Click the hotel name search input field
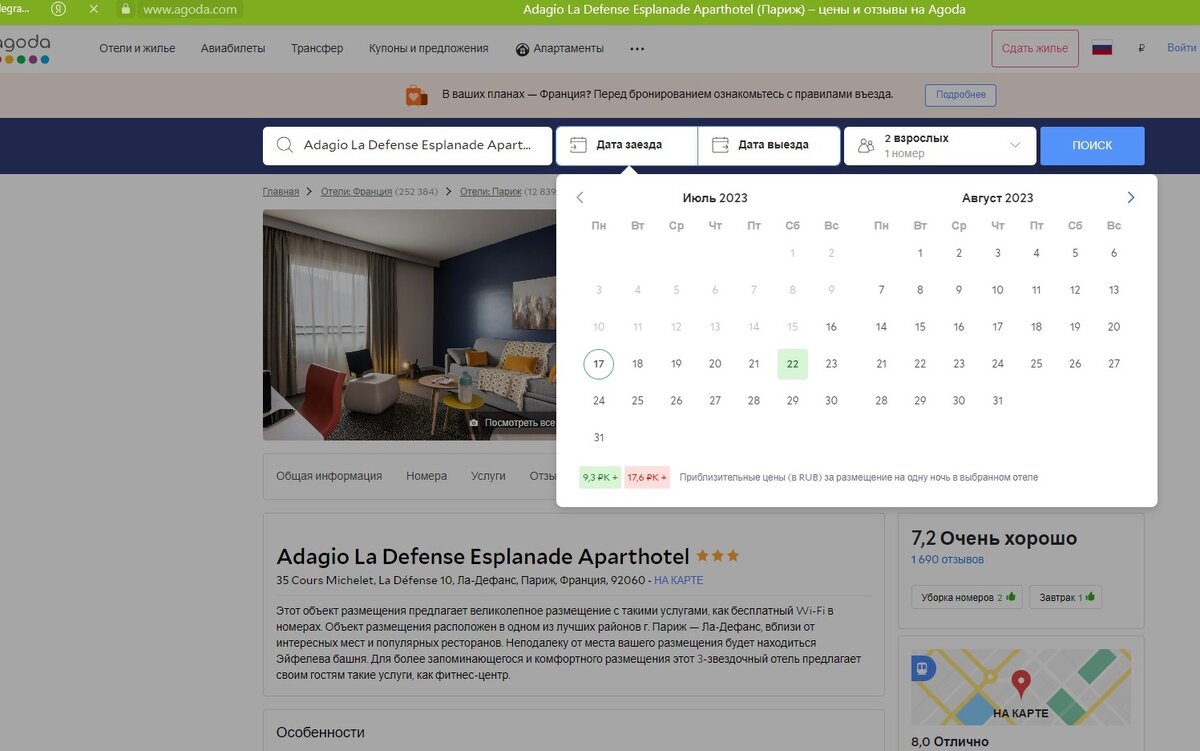Viewport: 1200px width, 751px height. pos(408,145)
